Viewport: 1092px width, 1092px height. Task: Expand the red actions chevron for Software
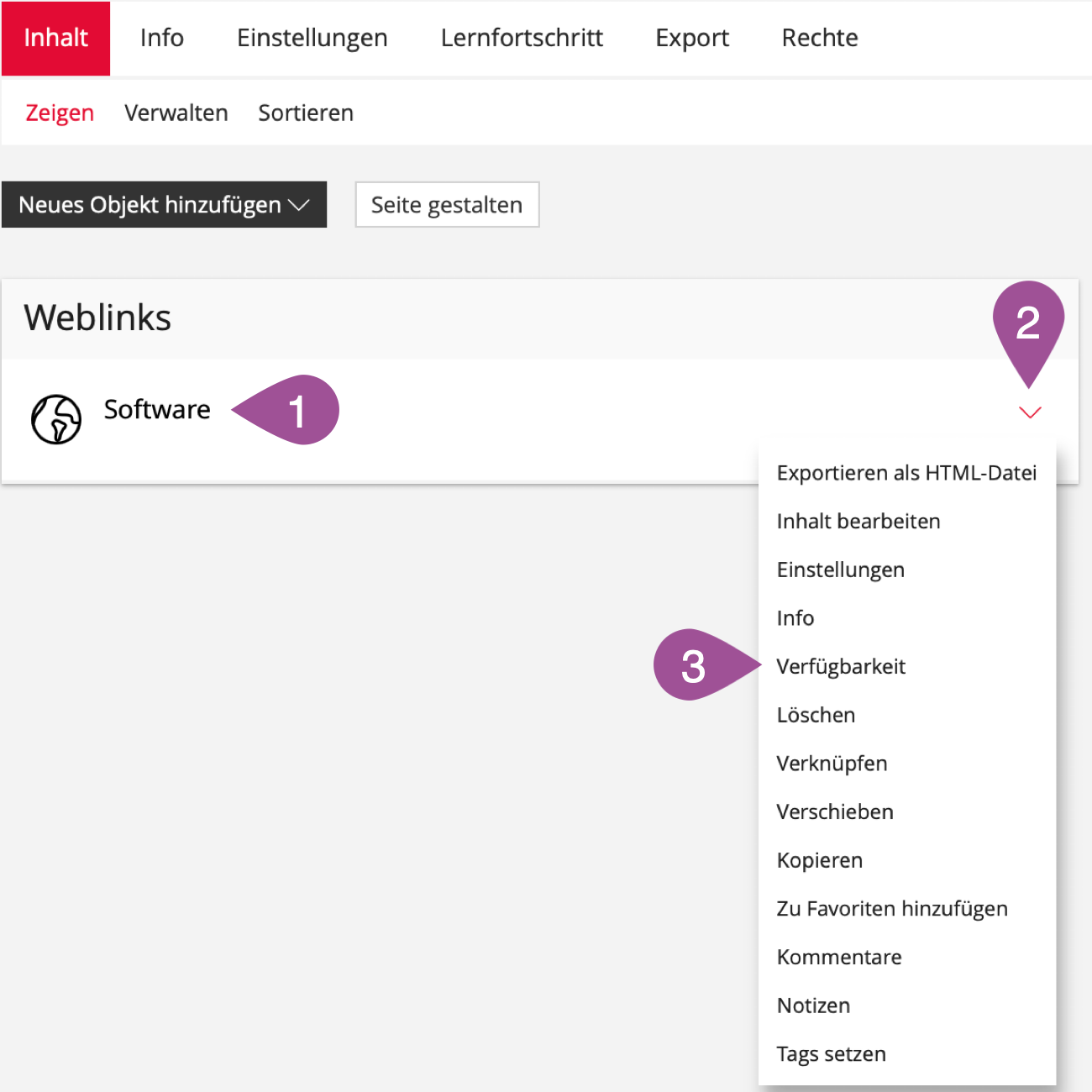(x=1029, y=412)
